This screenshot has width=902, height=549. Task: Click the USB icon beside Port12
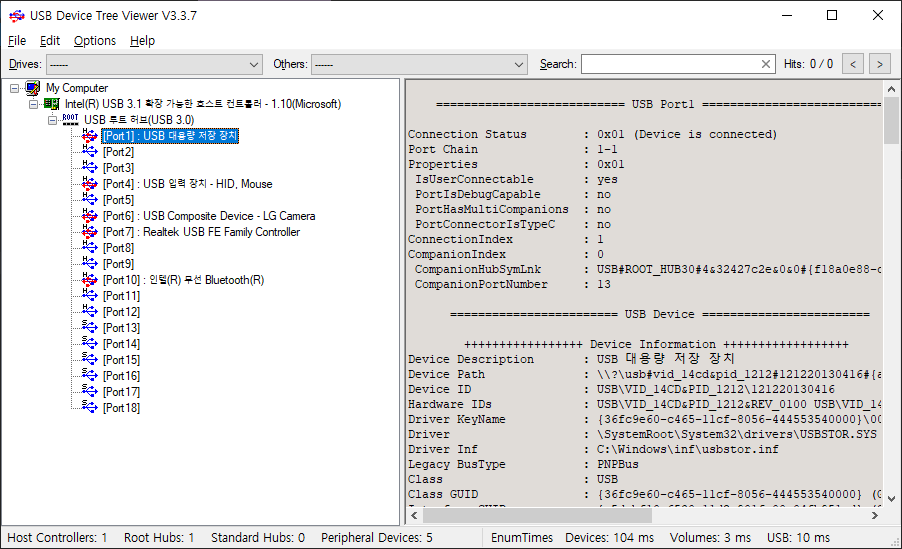pos(89,312)
